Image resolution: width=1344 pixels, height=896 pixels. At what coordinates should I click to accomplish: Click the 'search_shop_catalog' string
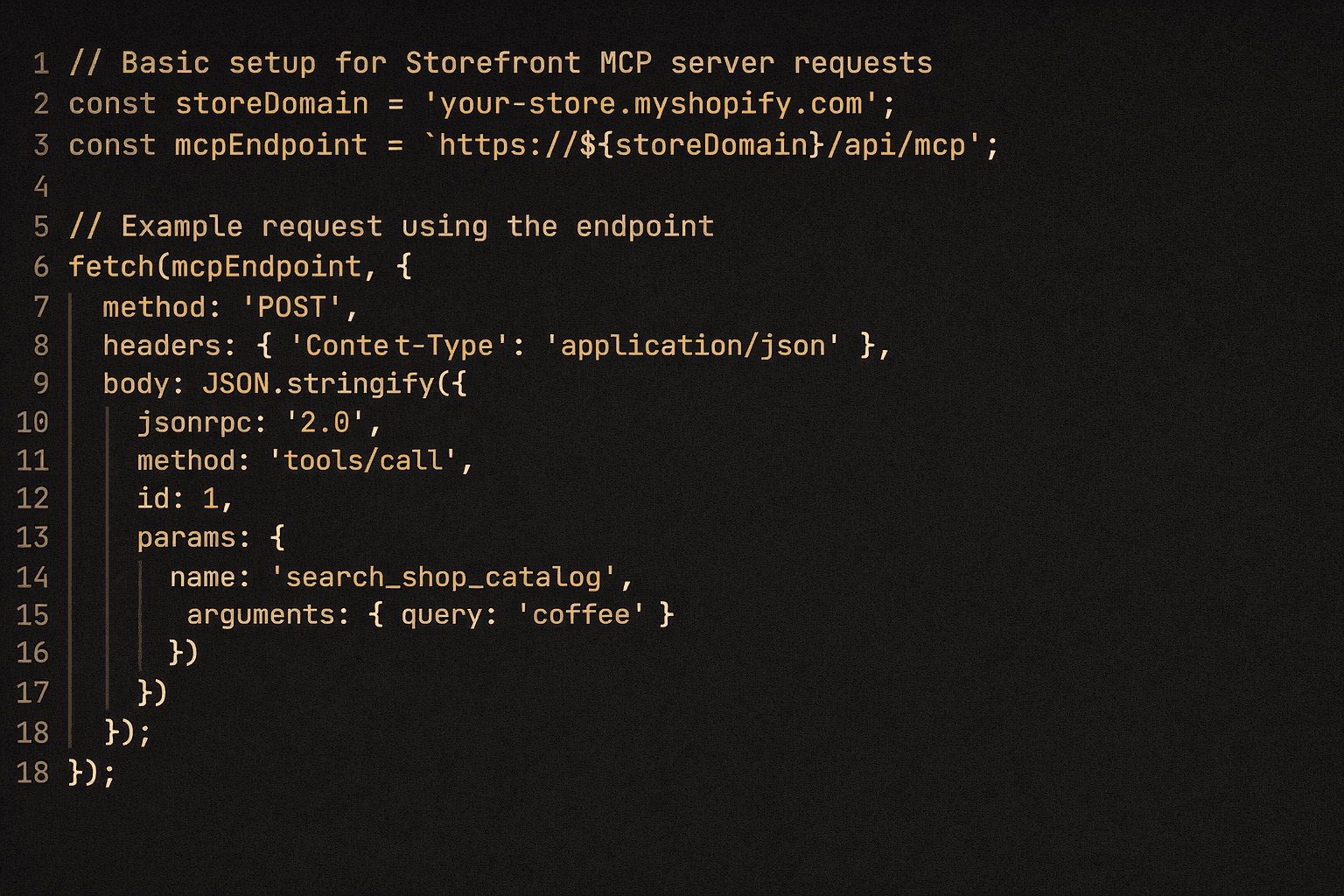pyautogui.click(x=444, y=577)
